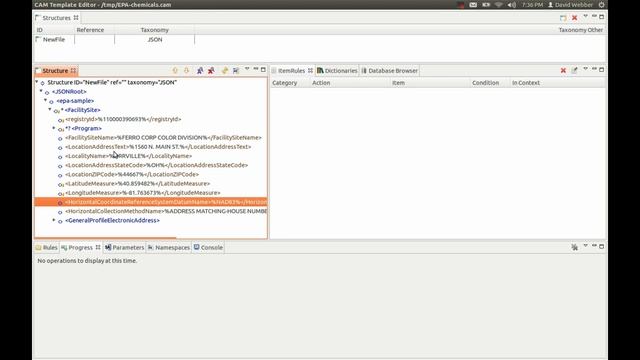Click the move-up arrow in Structure toolbar
This screenshot has height=360, width=640.
[x=175, y=71]
